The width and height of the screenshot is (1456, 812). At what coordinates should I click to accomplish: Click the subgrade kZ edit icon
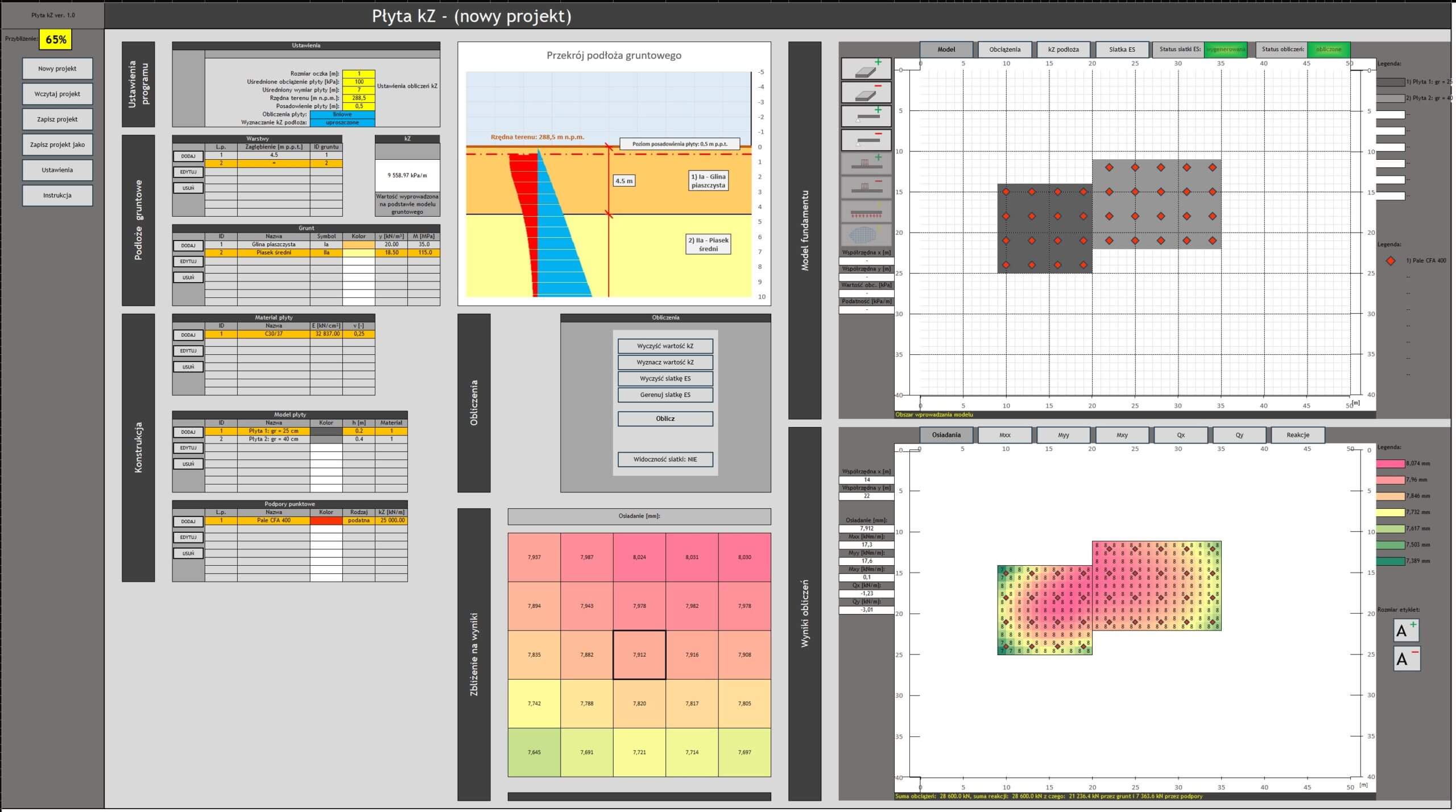[866, 212]
